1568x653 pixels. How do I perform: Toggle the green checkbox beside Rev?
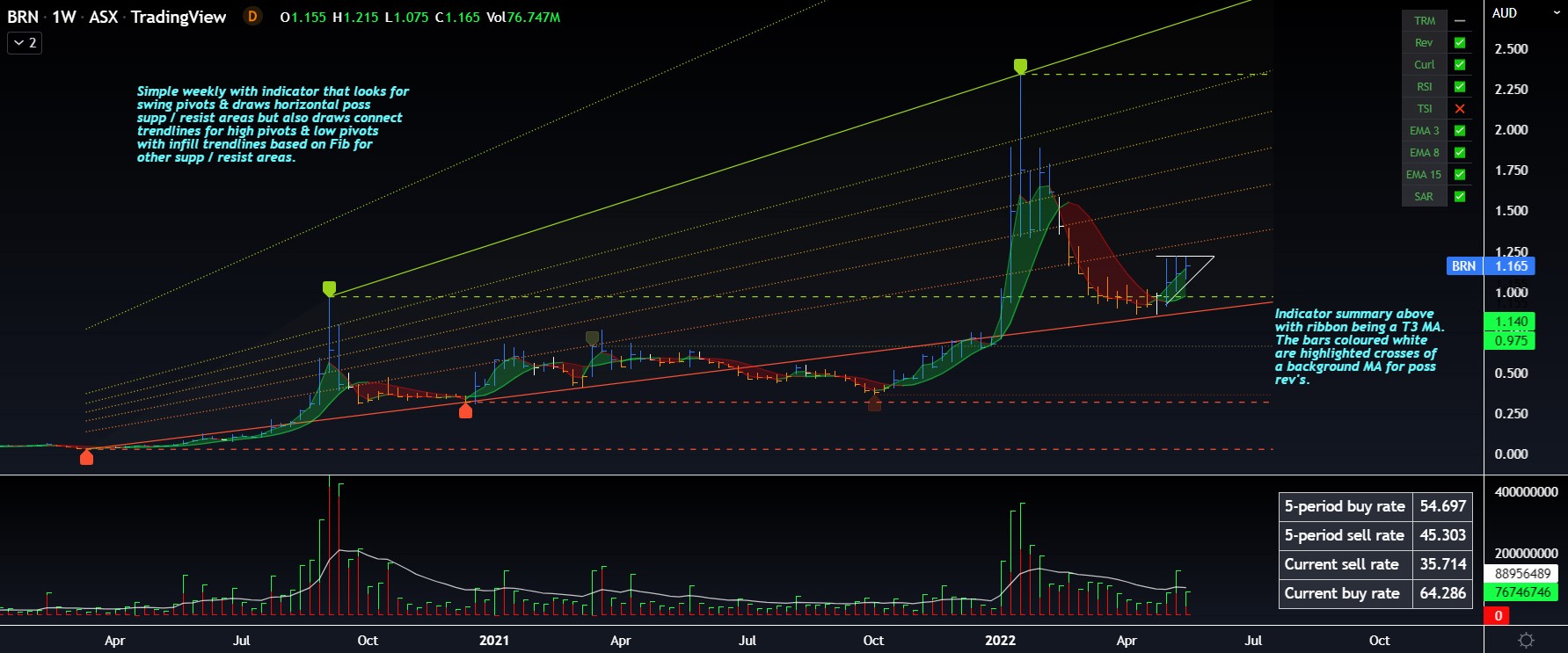[x=1460, y=43]
